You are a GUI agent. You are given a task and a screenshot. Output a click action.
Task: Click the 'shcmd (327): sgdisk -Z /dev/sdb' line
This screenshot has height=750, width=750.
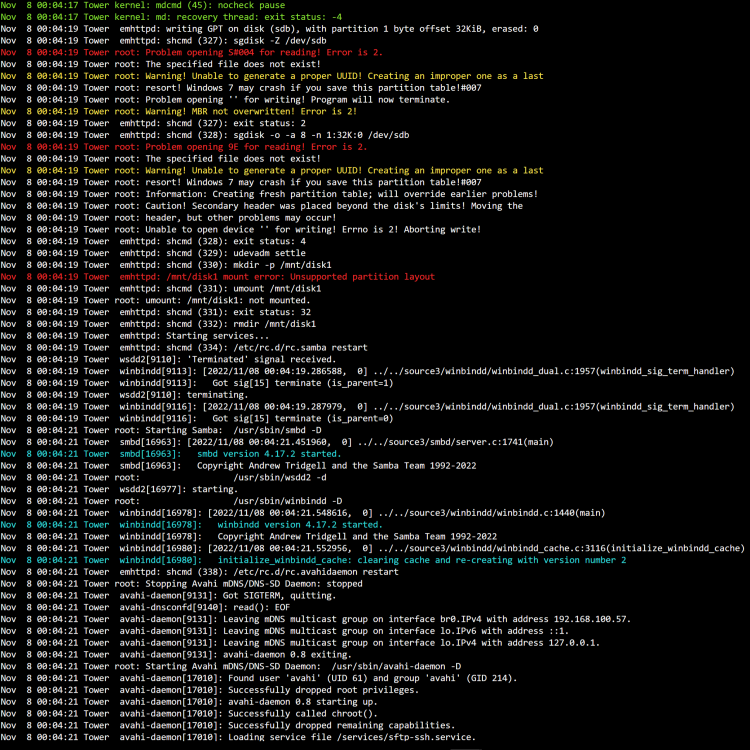[164, 41]
